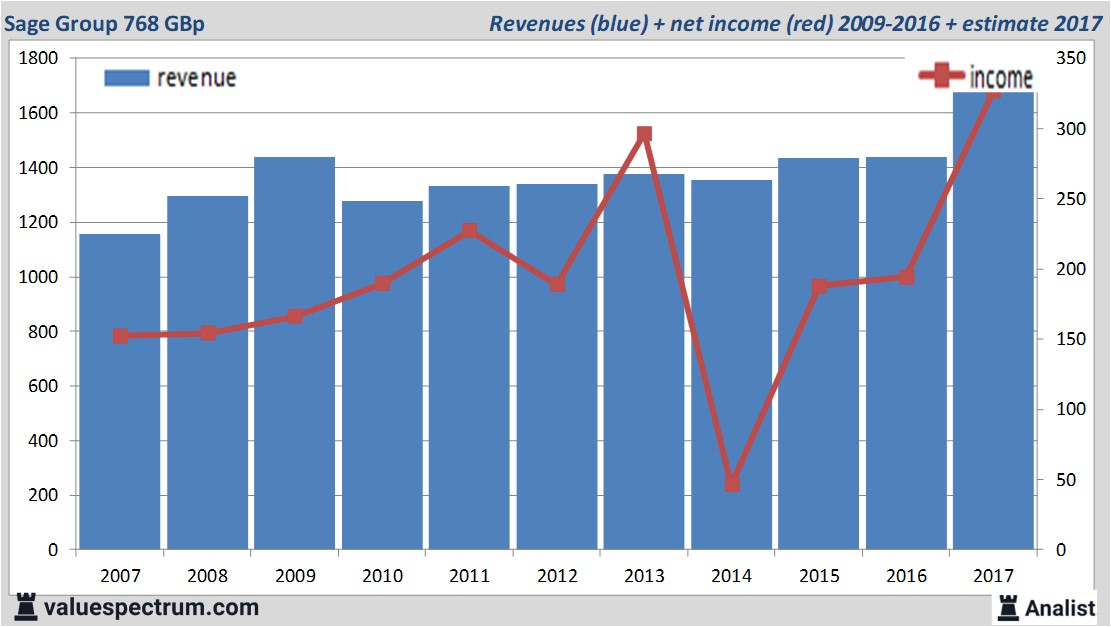Click the 1400 revenue axis value

(x=38, y=168)
